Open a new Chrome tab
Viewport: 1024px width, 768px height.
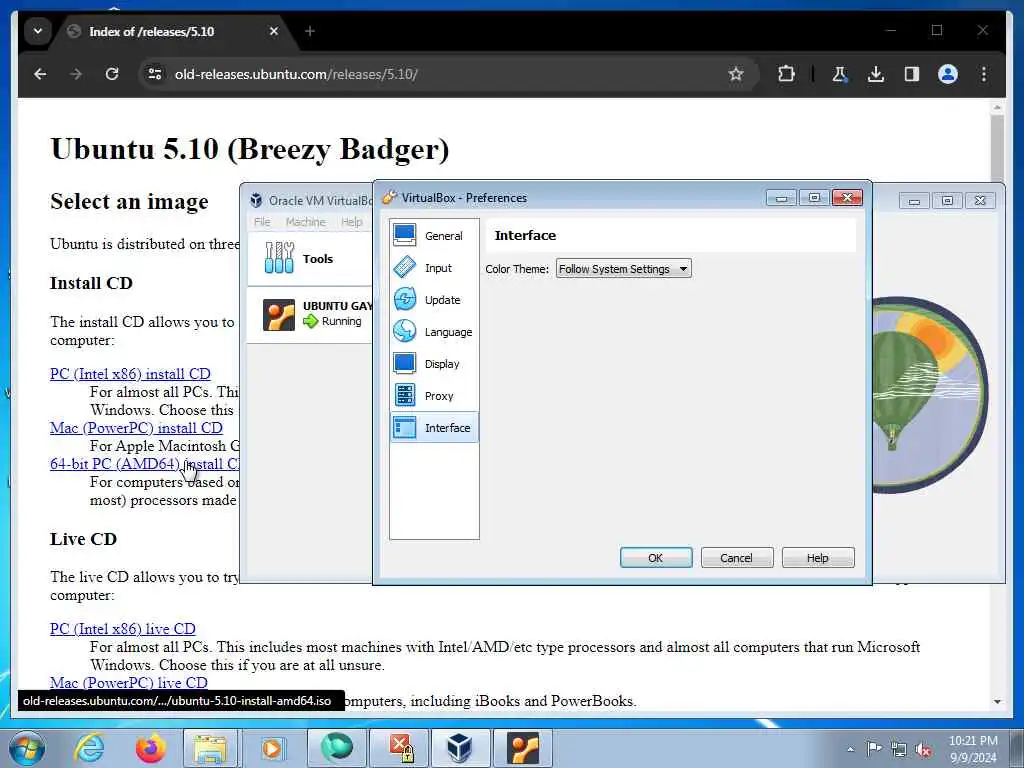point(310,31)
